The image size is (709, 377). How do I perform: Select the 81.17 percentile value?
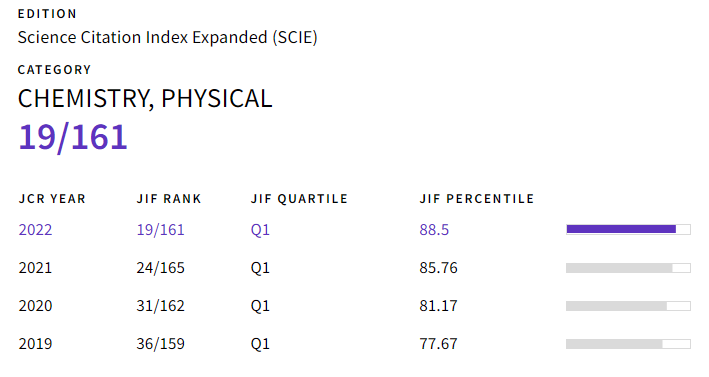438,306
